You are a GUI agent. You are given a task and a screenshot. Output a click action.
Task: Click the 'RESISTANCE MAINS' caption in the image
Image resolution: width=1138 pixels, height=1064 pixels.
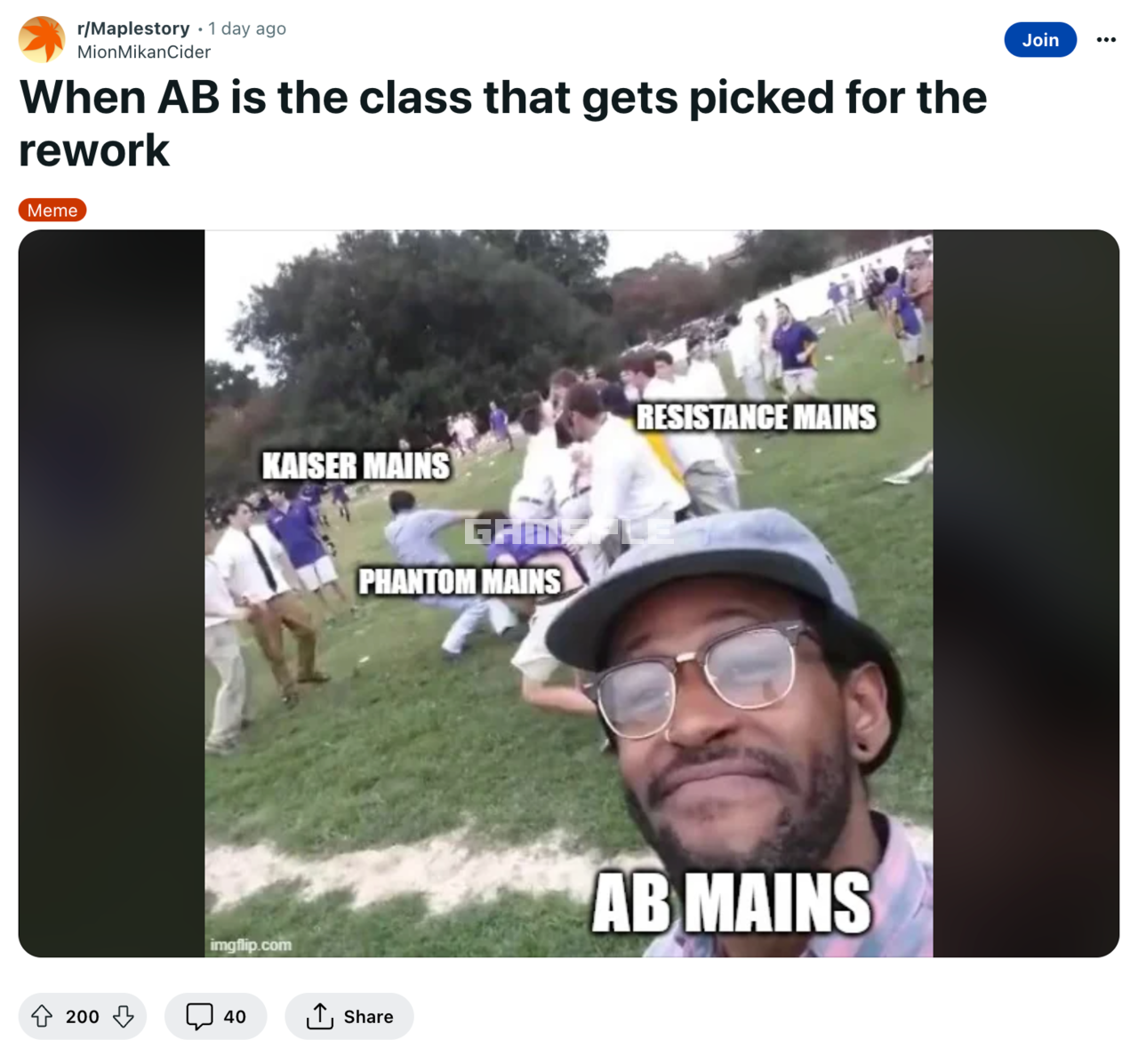(x=757, y=416)
